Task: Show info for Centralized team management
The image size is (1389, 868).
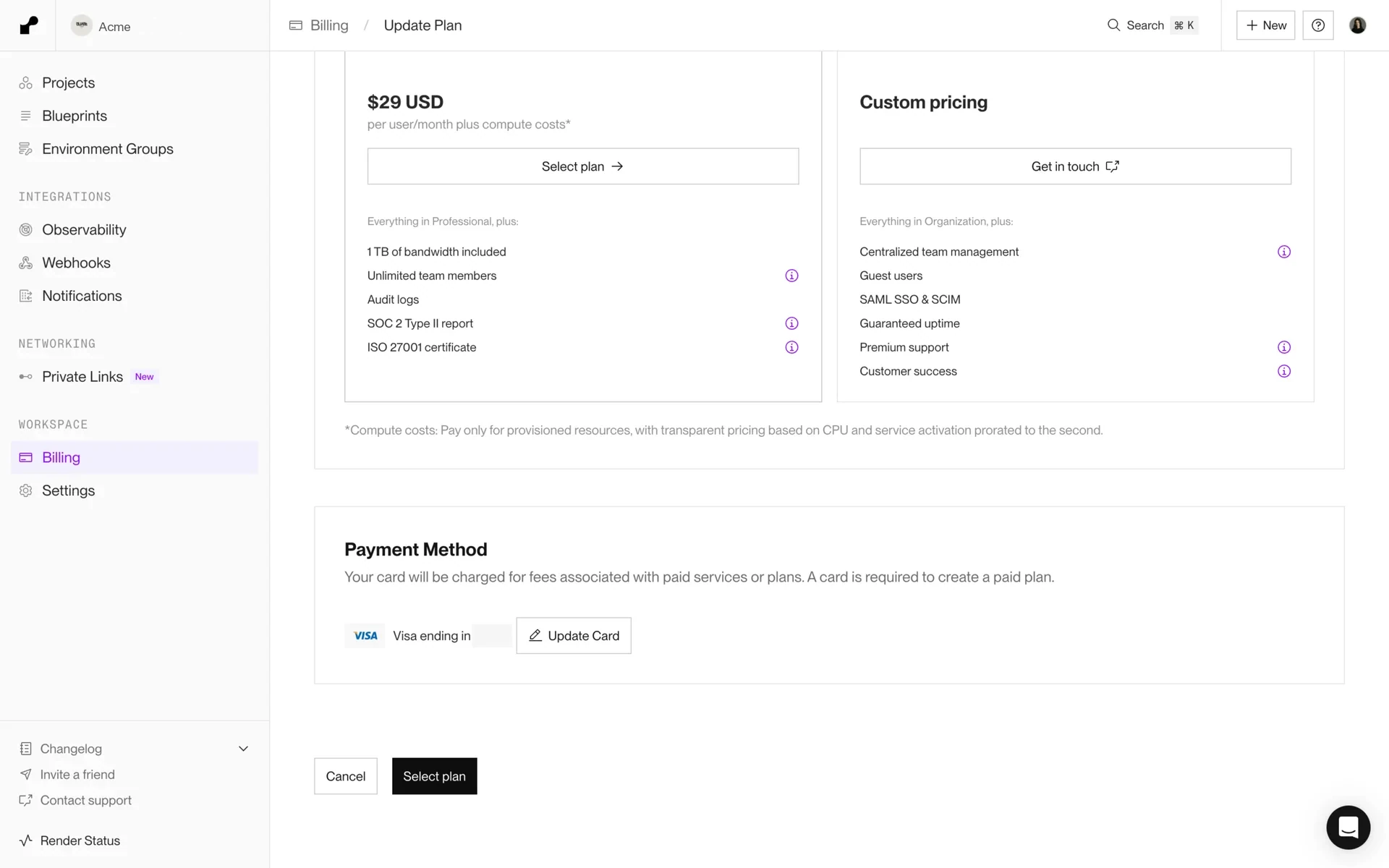Action: tap(1284, 252)
